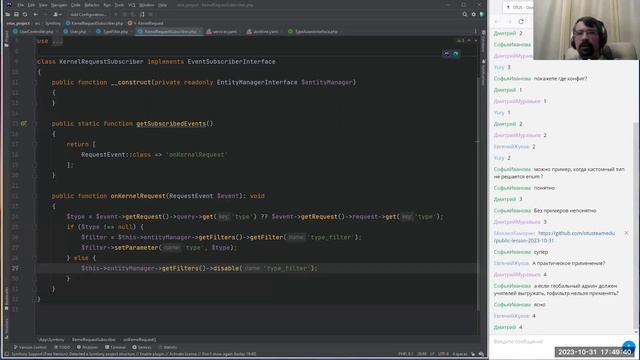640x360 pixels.
Task: Open the Version Control tool window
Action: tap(30, 347)
